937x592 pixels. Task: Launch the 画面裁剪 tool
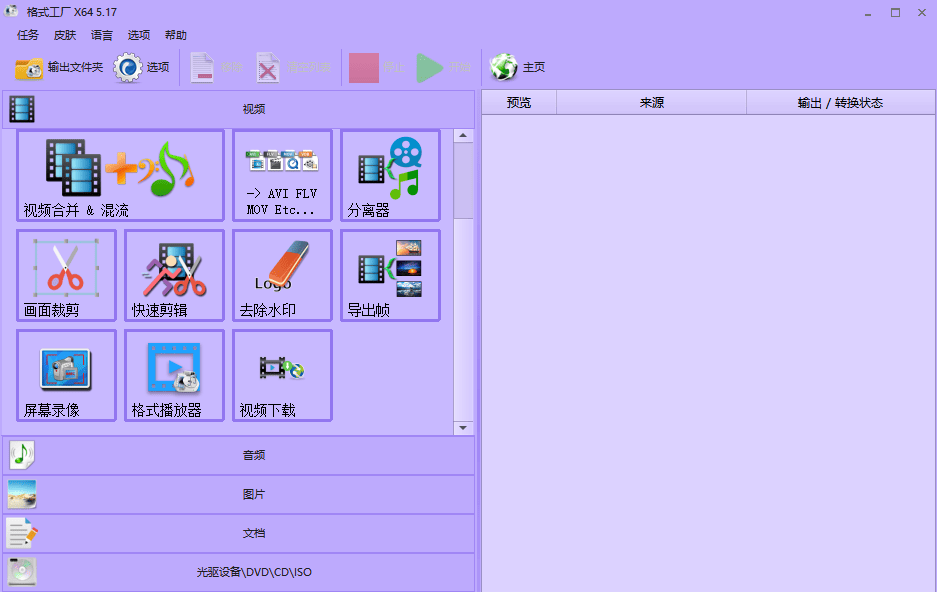66,275
